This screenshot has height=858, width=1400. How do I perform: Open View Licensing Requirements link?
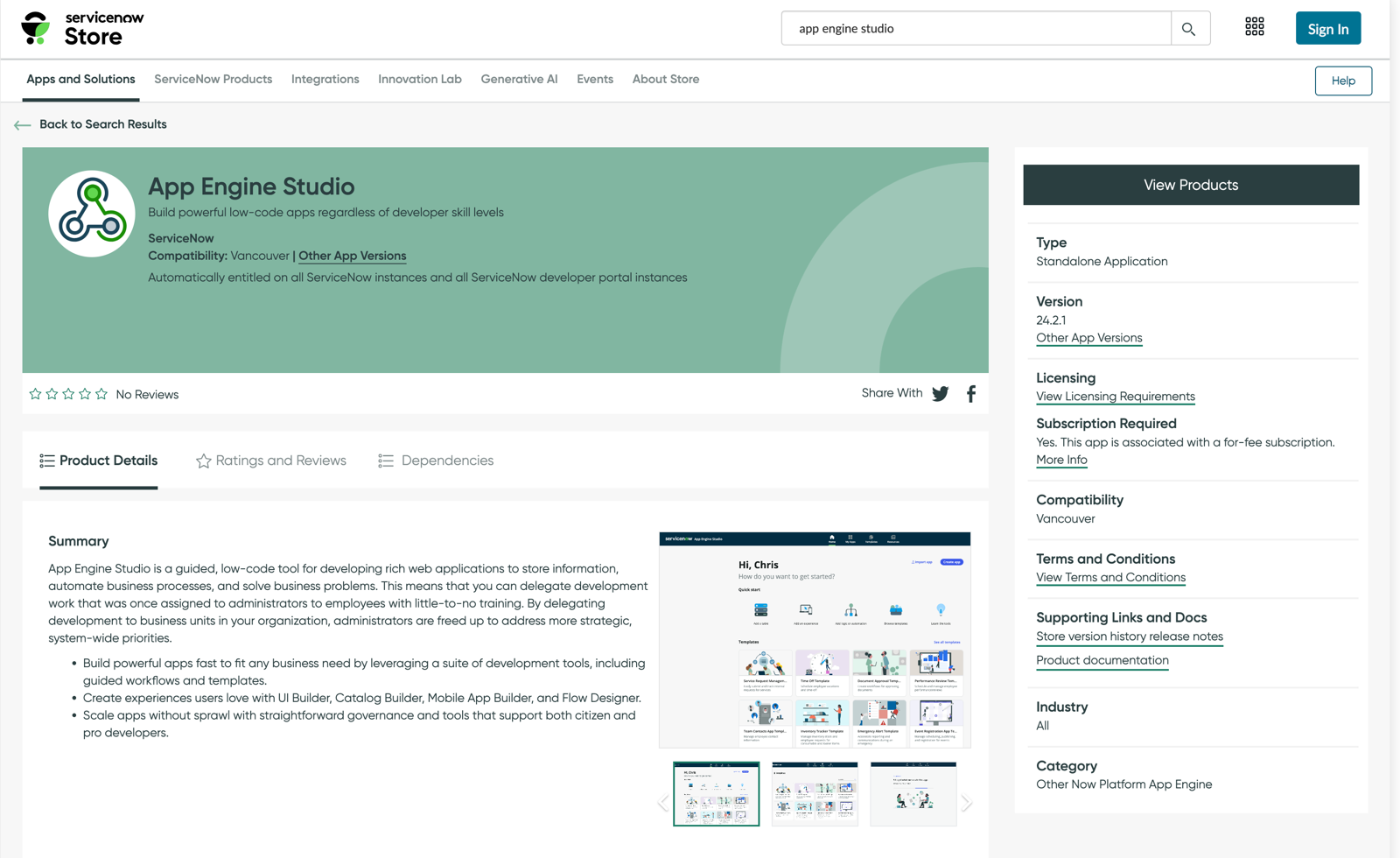pos(1116,397)
